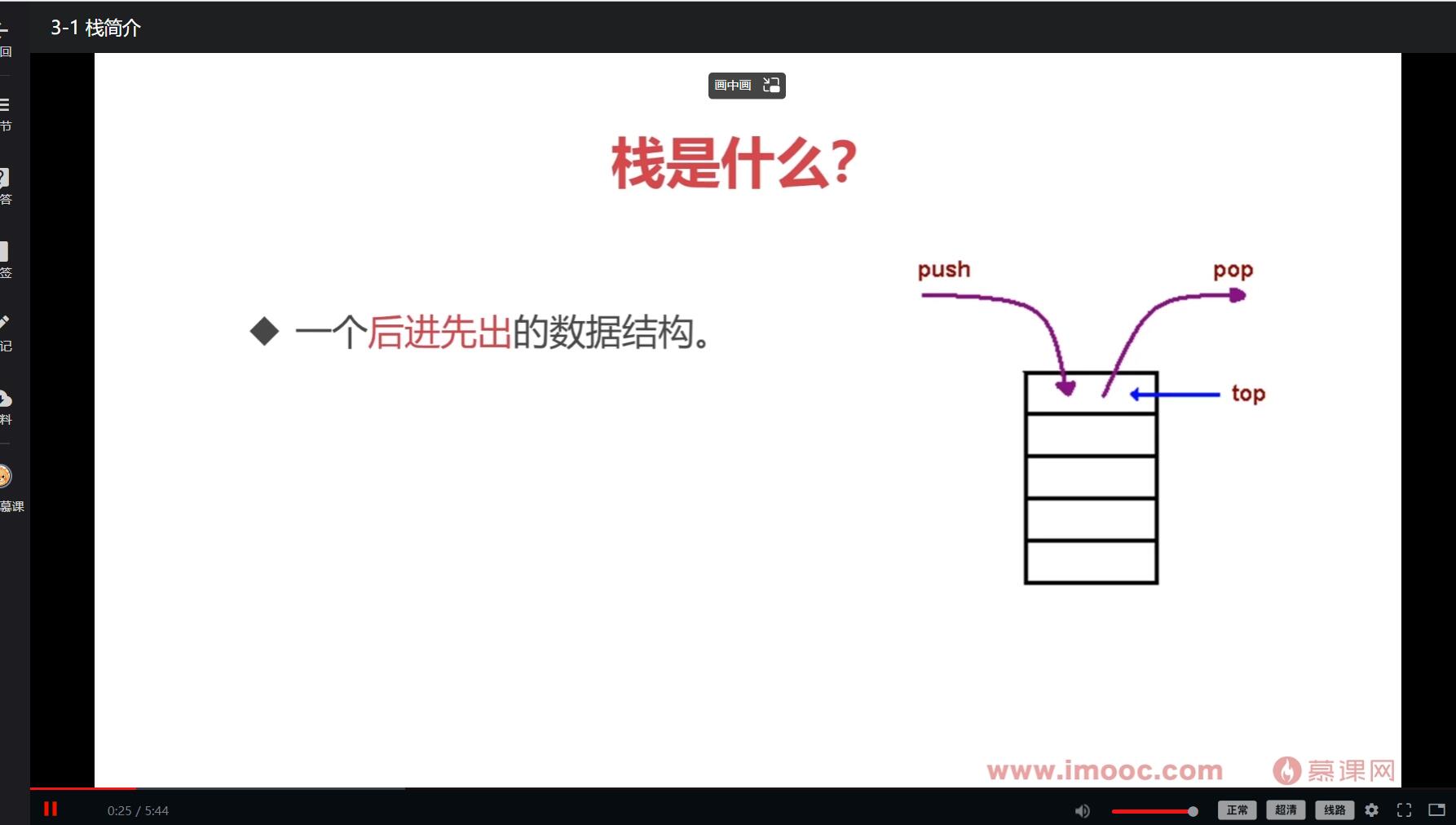Image resolution: width=1456 pixels, height=825 pixels.
Task: Pause the video playback
Action: pyautogui.click(x=51, y=808)
